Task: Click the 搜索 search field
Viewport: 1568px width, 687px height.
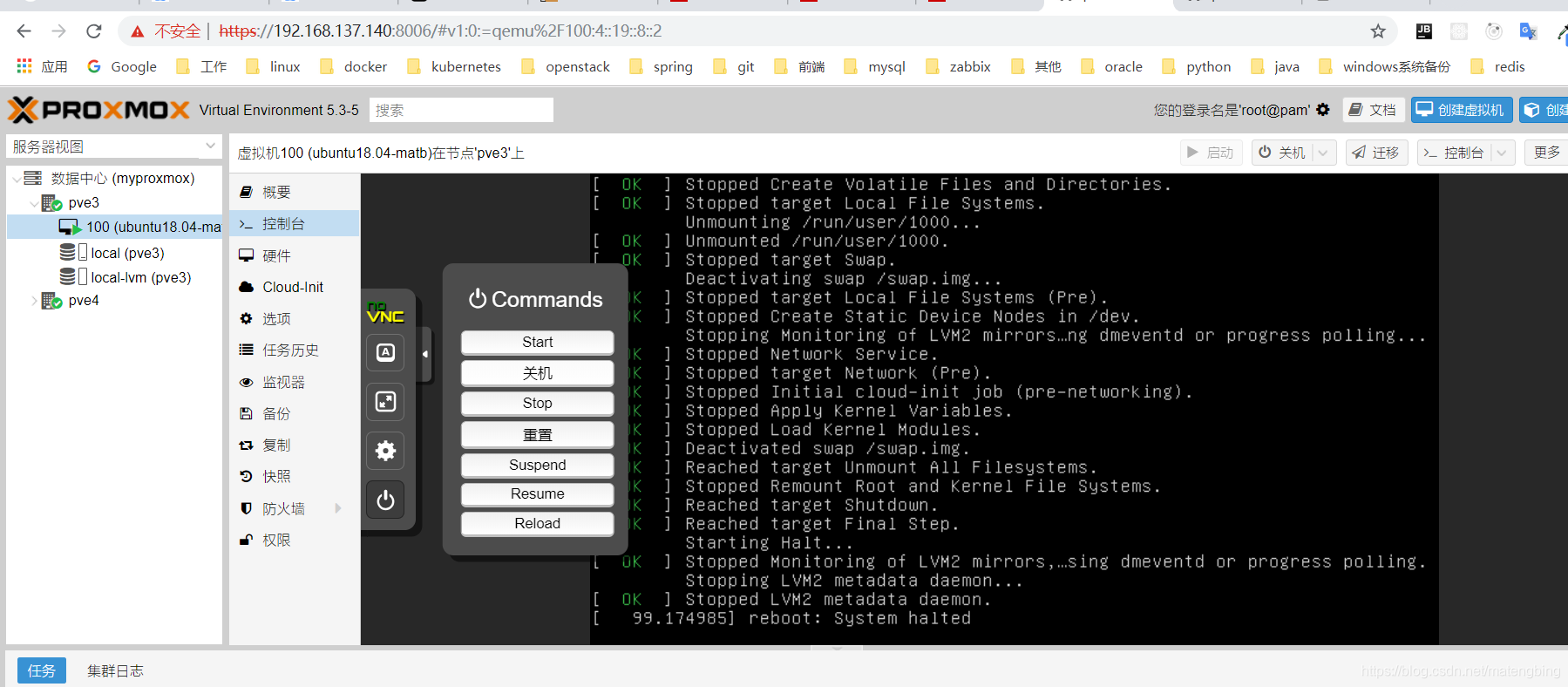Action: coord(461,110)
